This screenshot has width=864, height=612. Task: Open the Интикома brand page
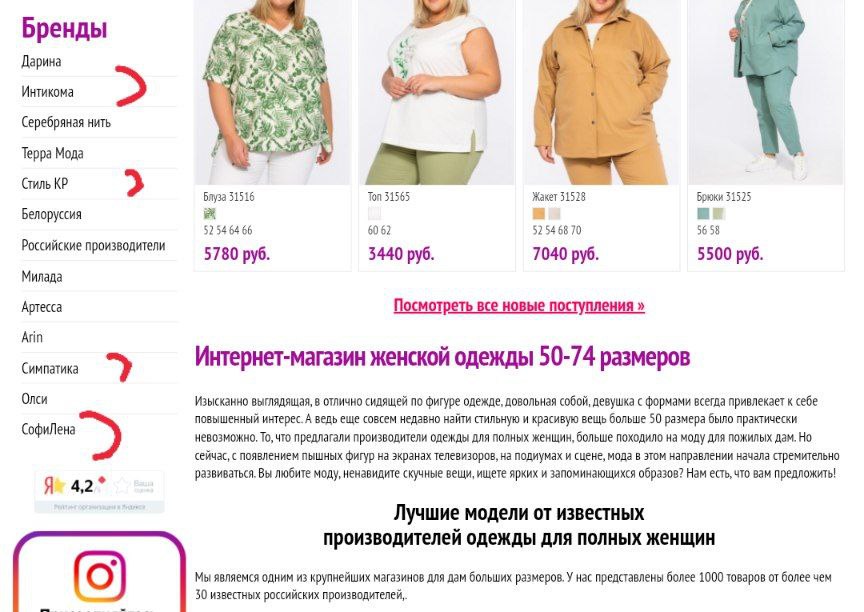(47, 92)
